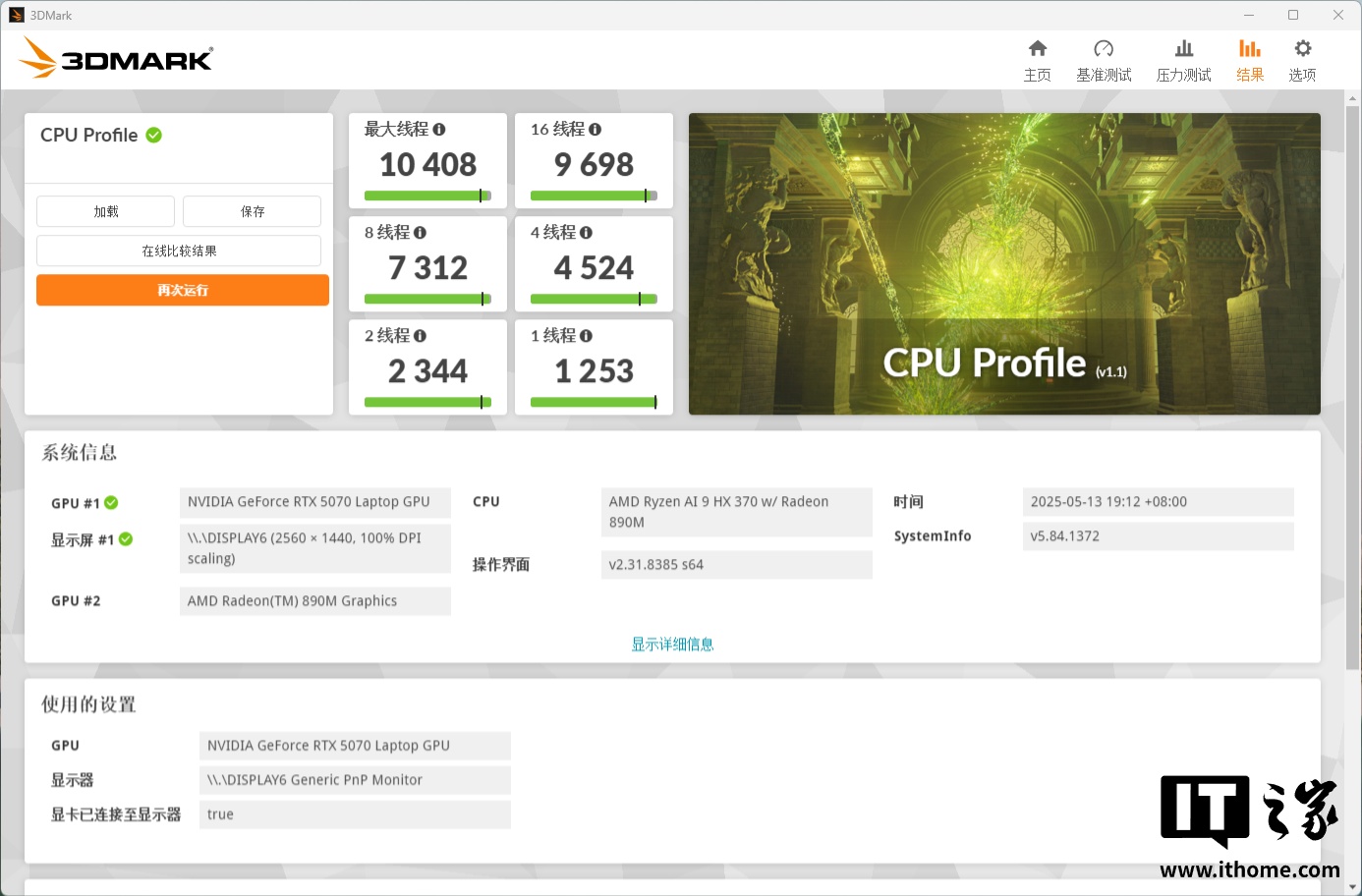Click the info icon next to 最大线程
Screen dimensions: 1362x896
click(439, 130)
